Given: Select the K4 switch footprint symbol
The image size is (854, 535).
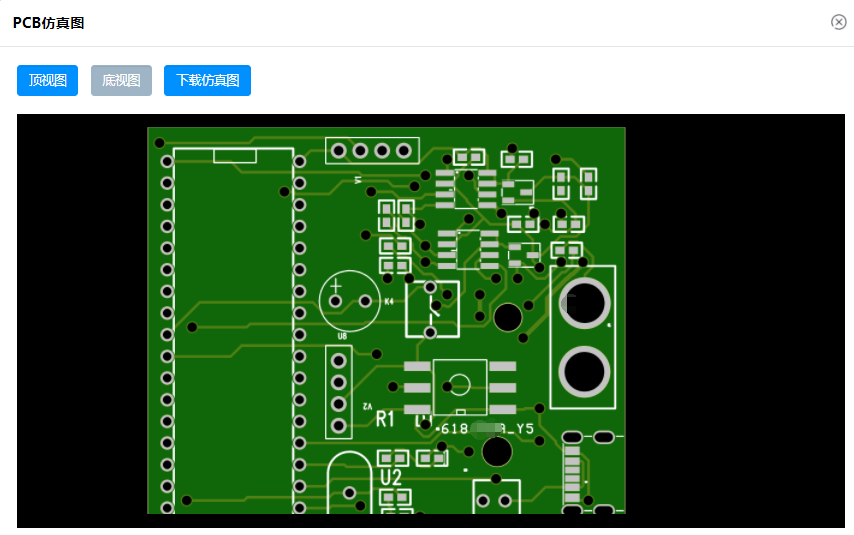Looking at the screenshot, I should click(x=432, y=309).
